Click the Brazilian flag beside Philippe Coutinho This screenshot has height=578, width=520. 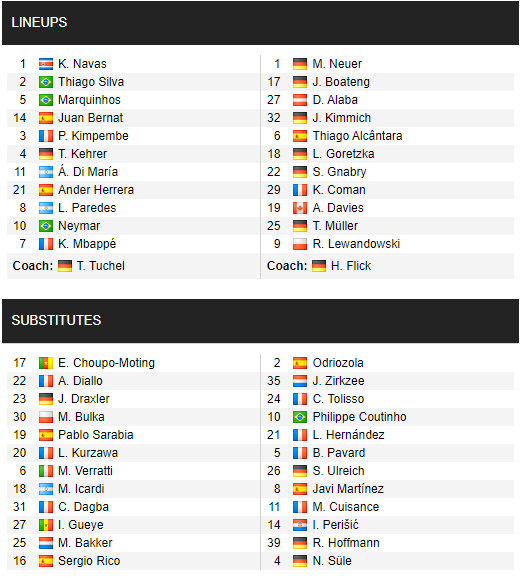300,417
